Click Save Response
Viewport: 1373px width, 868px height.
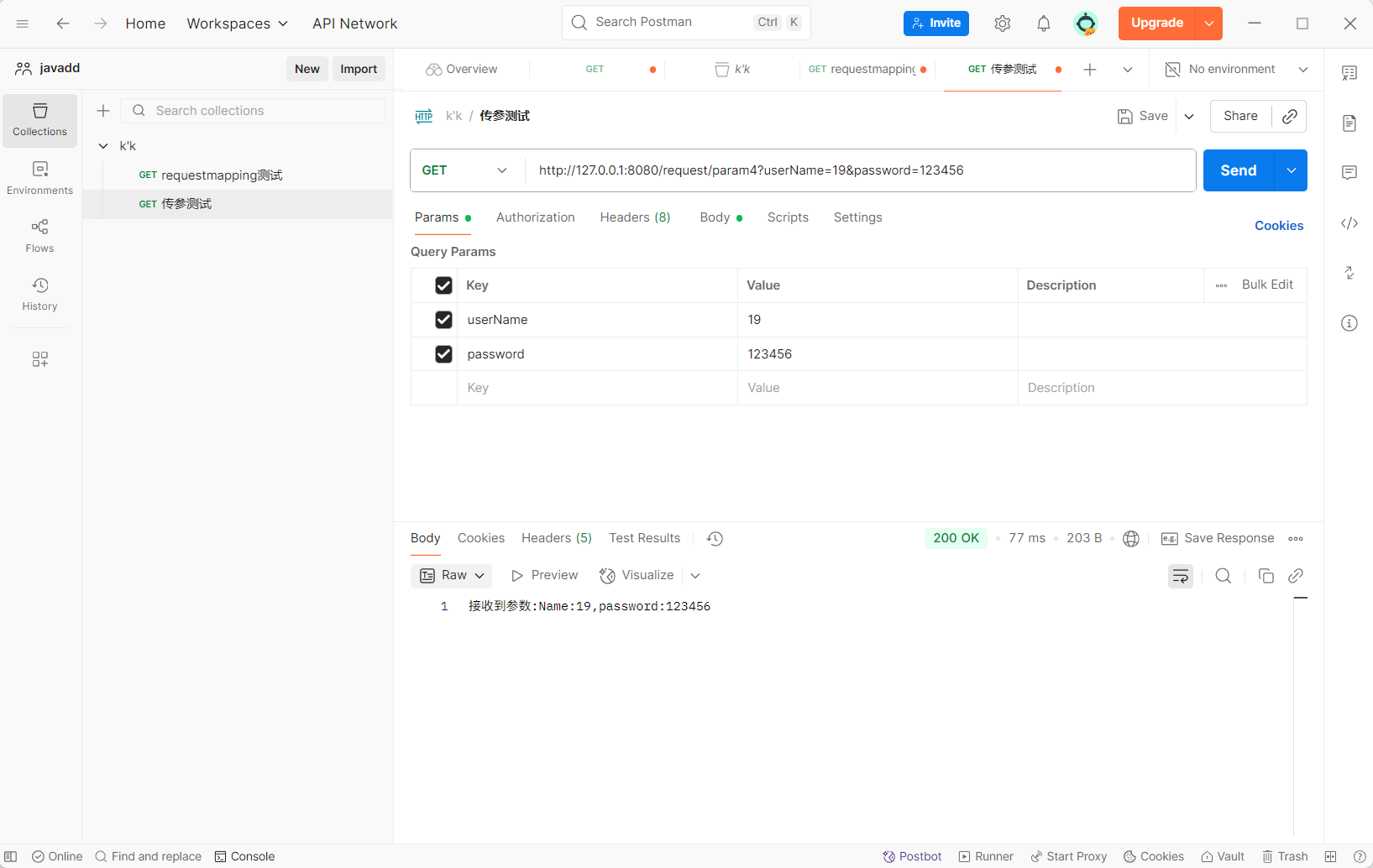(x=1218, y=539)
